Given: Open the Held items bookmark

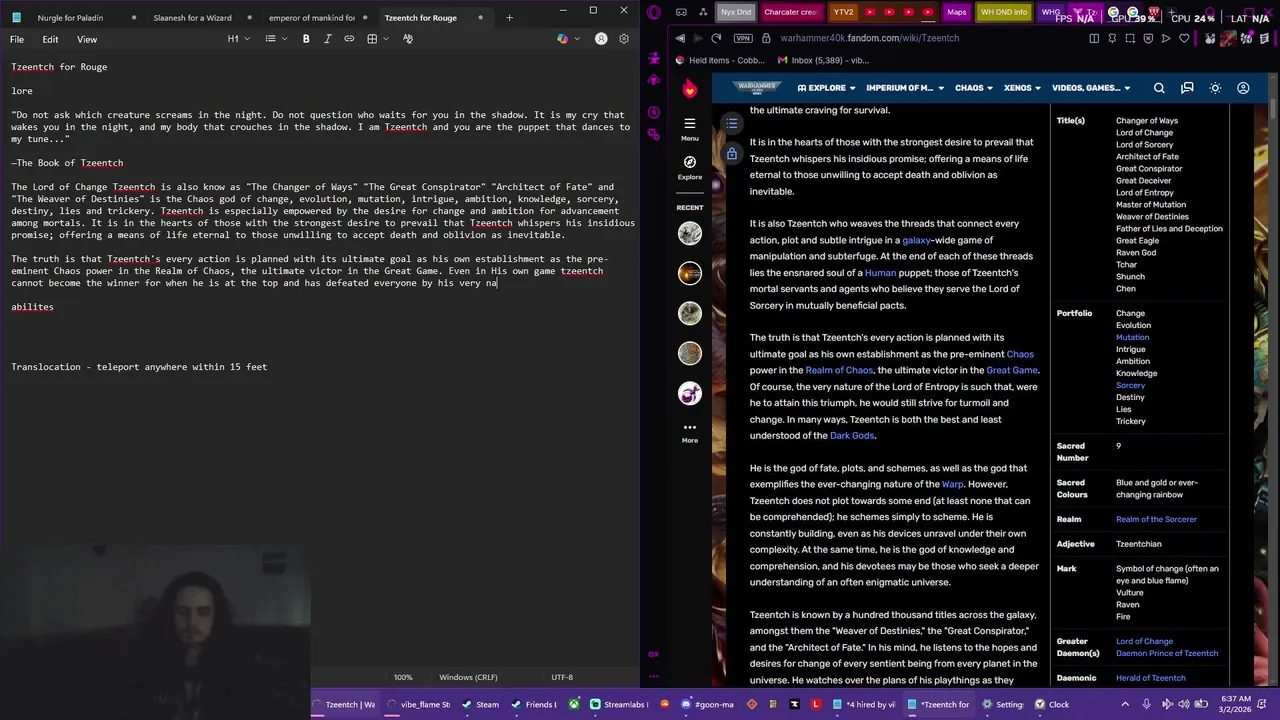Looking at the screenshot, I should click(720, 60).
